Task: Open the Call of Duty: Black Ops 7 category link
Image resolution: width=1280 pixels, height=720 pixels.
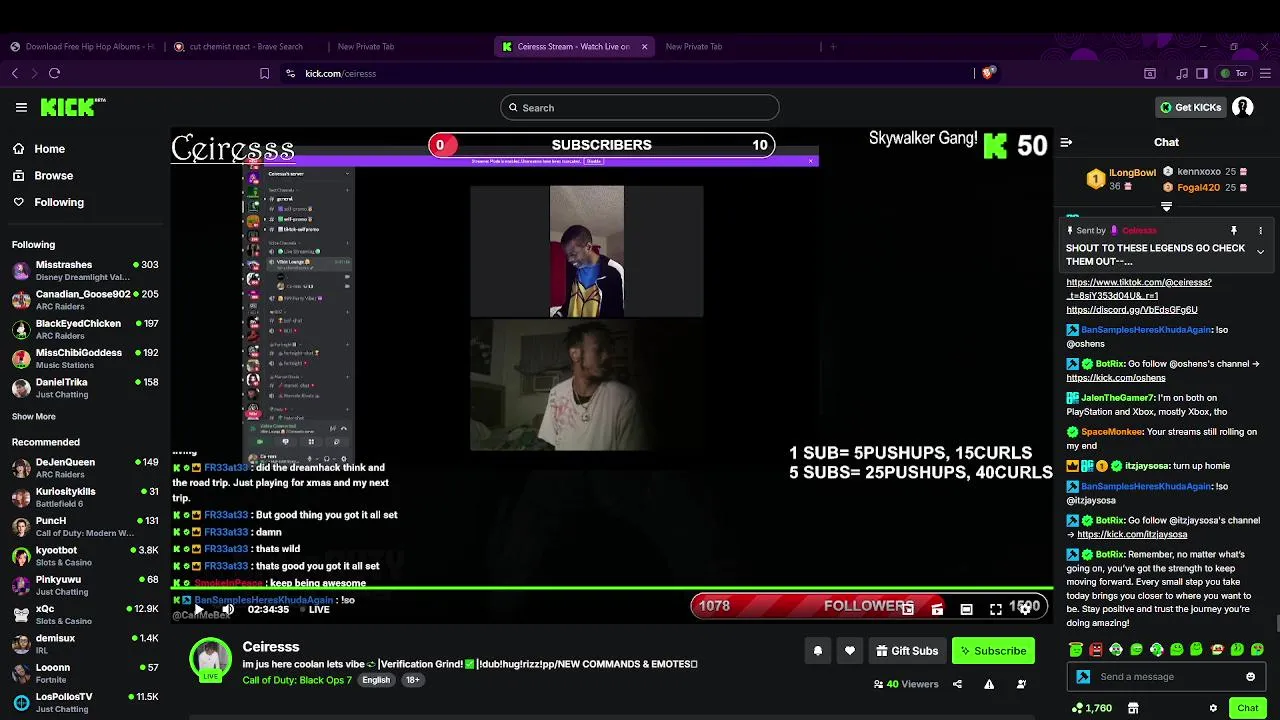Action: 297,680
